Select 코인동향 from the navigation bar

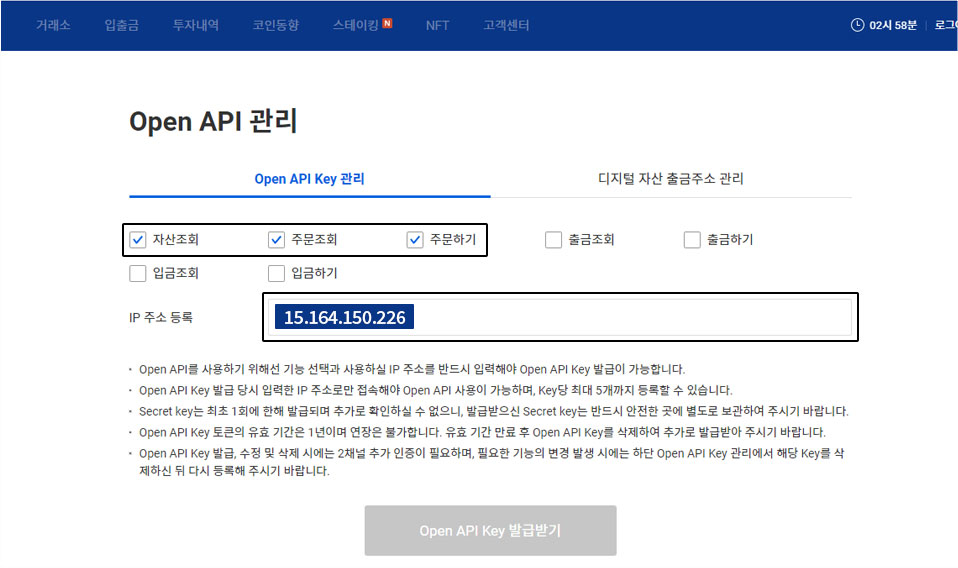pos(275,25)
